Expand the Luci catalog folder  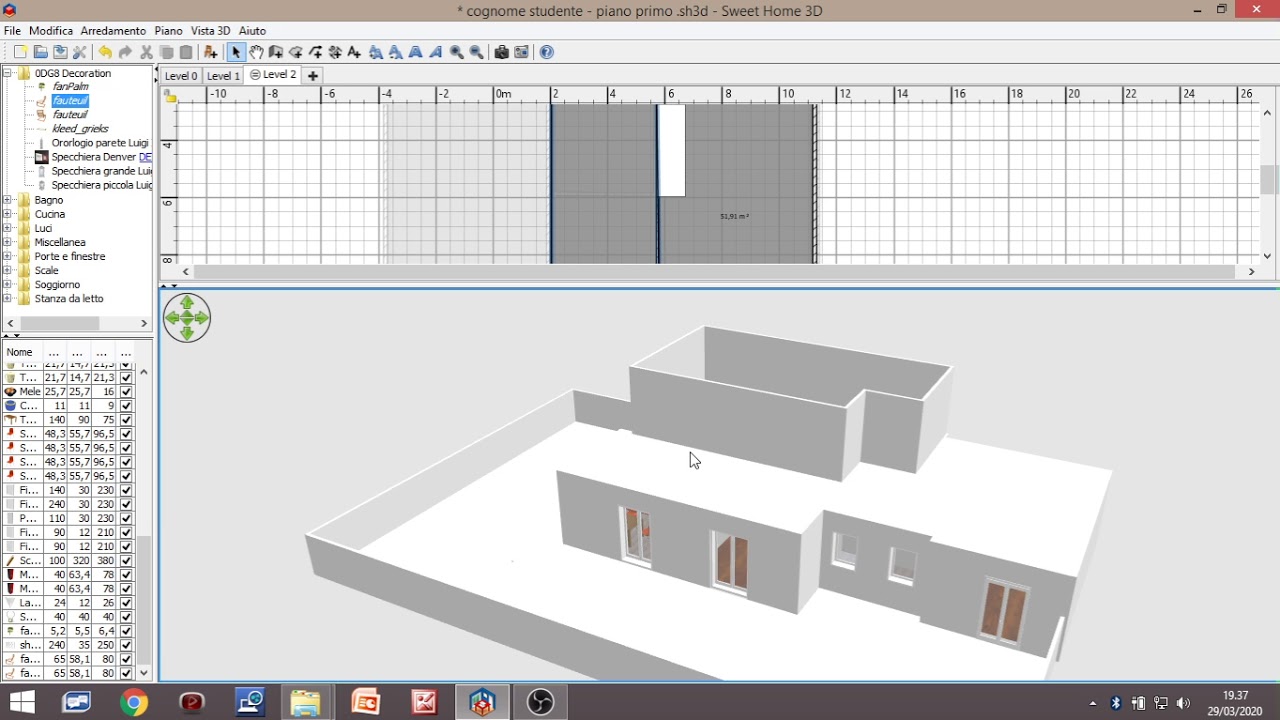point(8,228)
